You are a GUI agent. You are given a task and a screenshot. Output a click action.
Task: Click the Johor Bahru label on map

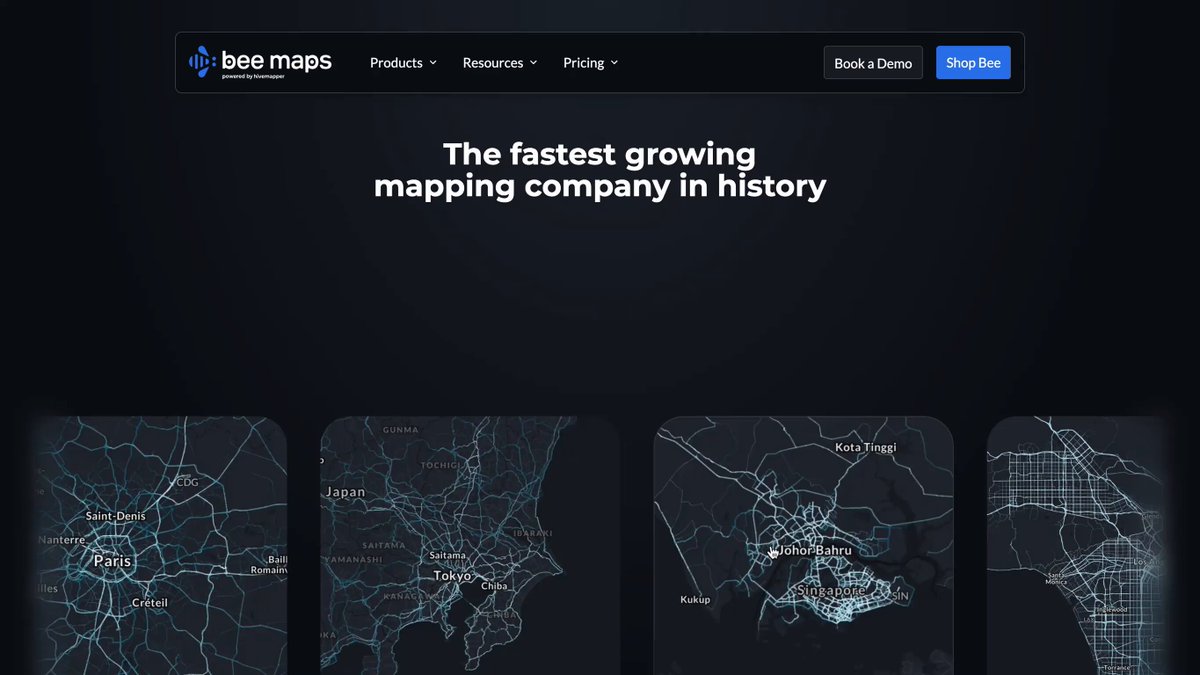tap(815, 550)
